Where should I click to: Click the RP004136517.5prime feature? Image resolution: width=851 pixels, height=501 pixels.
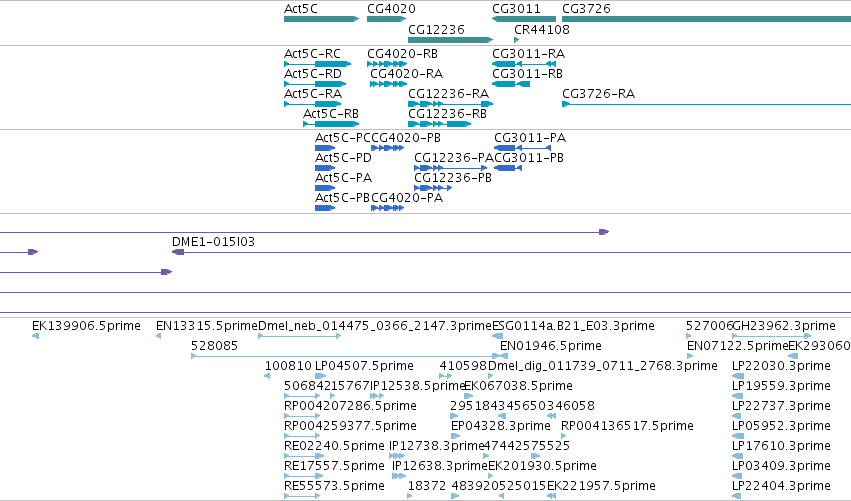[x=563, y=437]
